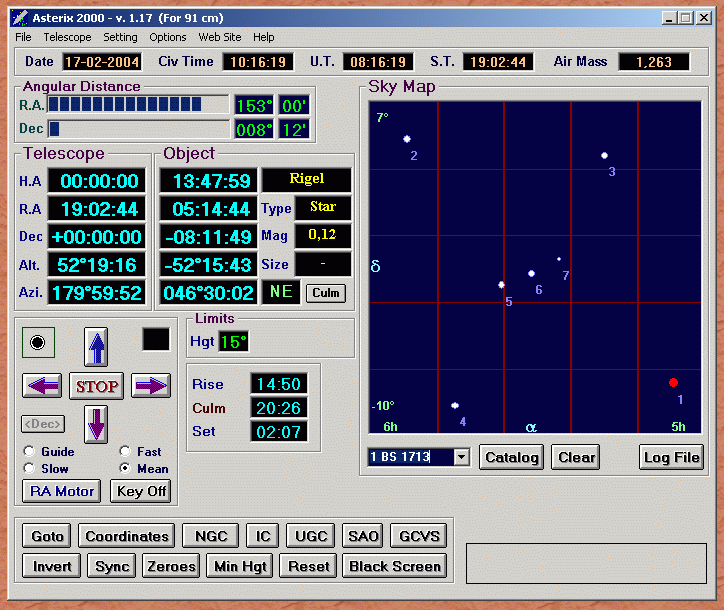Set minimum height with Min Hgt
The height and width of the screenshot is (610, 724).
pos(240,566)
